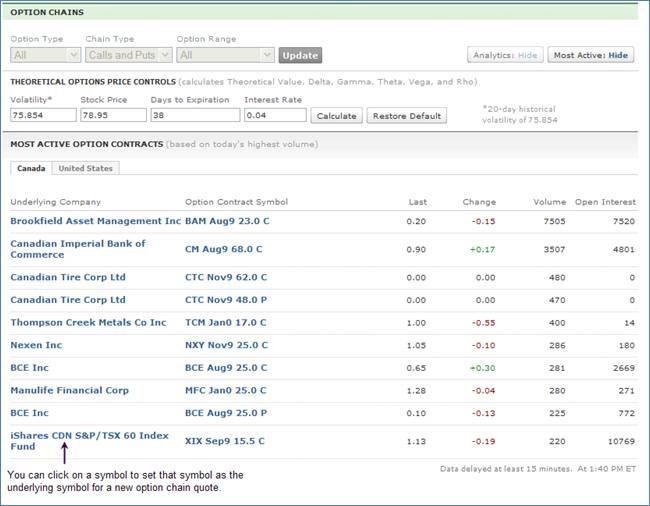Viewport: 650px width, 506px height.
Task: Click the Interest Rate input field
Action: pos(275,115)
